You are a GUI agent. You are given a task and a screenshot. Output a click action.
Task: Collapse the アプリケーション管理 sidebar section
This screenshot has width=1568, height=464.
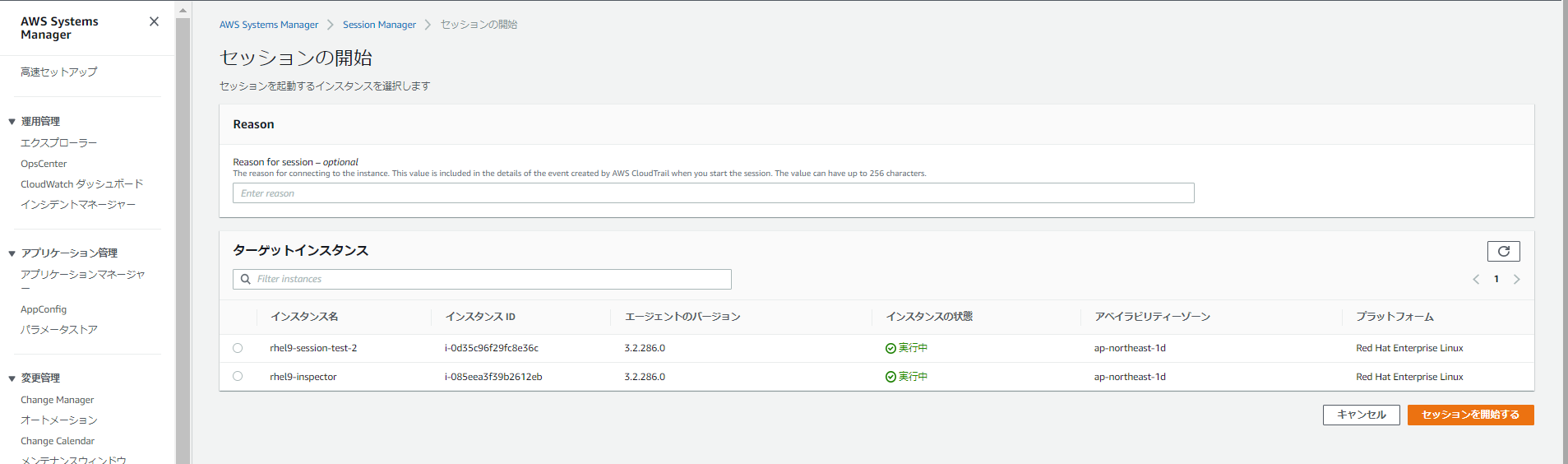12,253
